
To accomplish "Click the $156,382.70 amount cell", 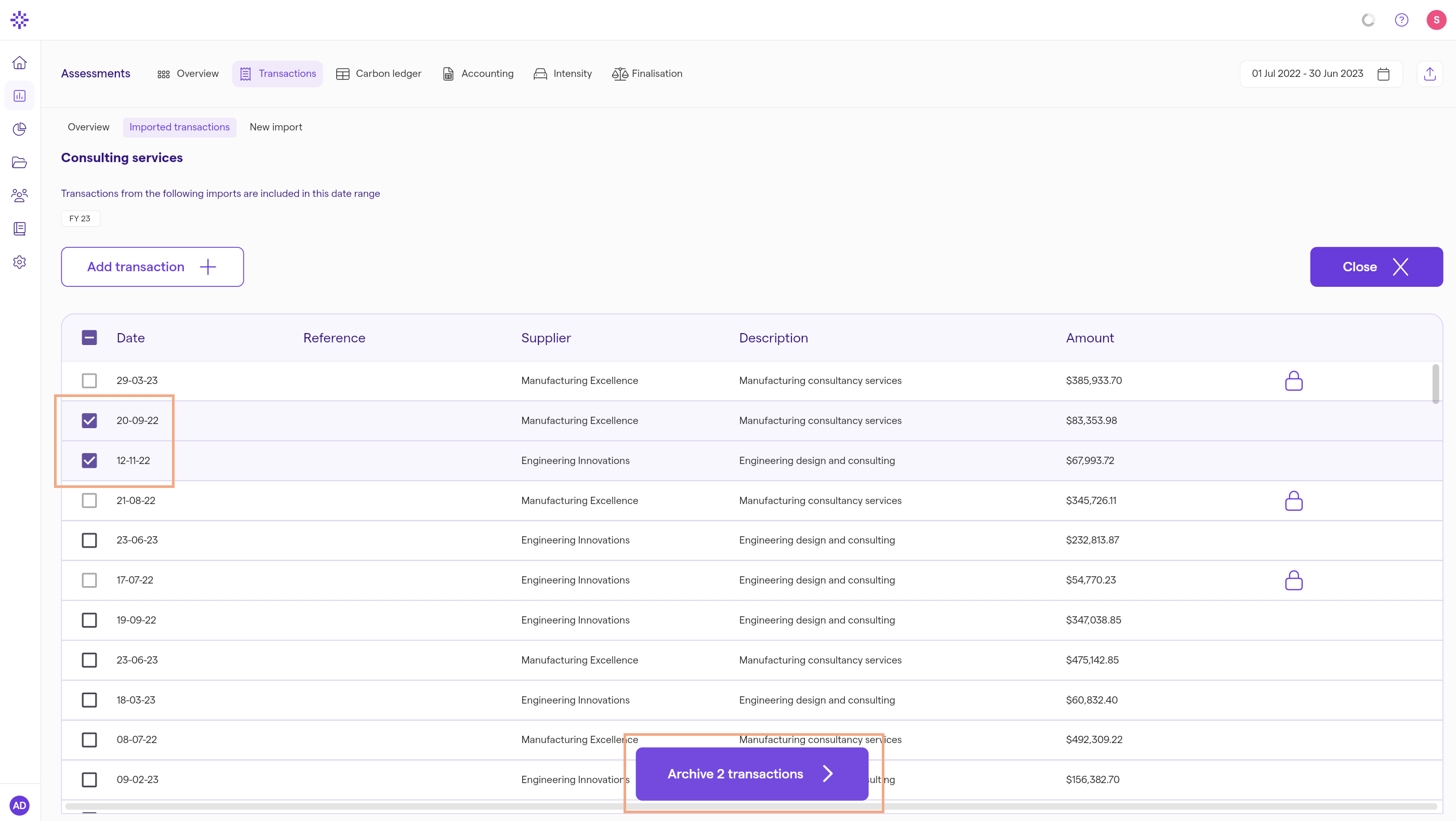I will (x=1093, y=780).
